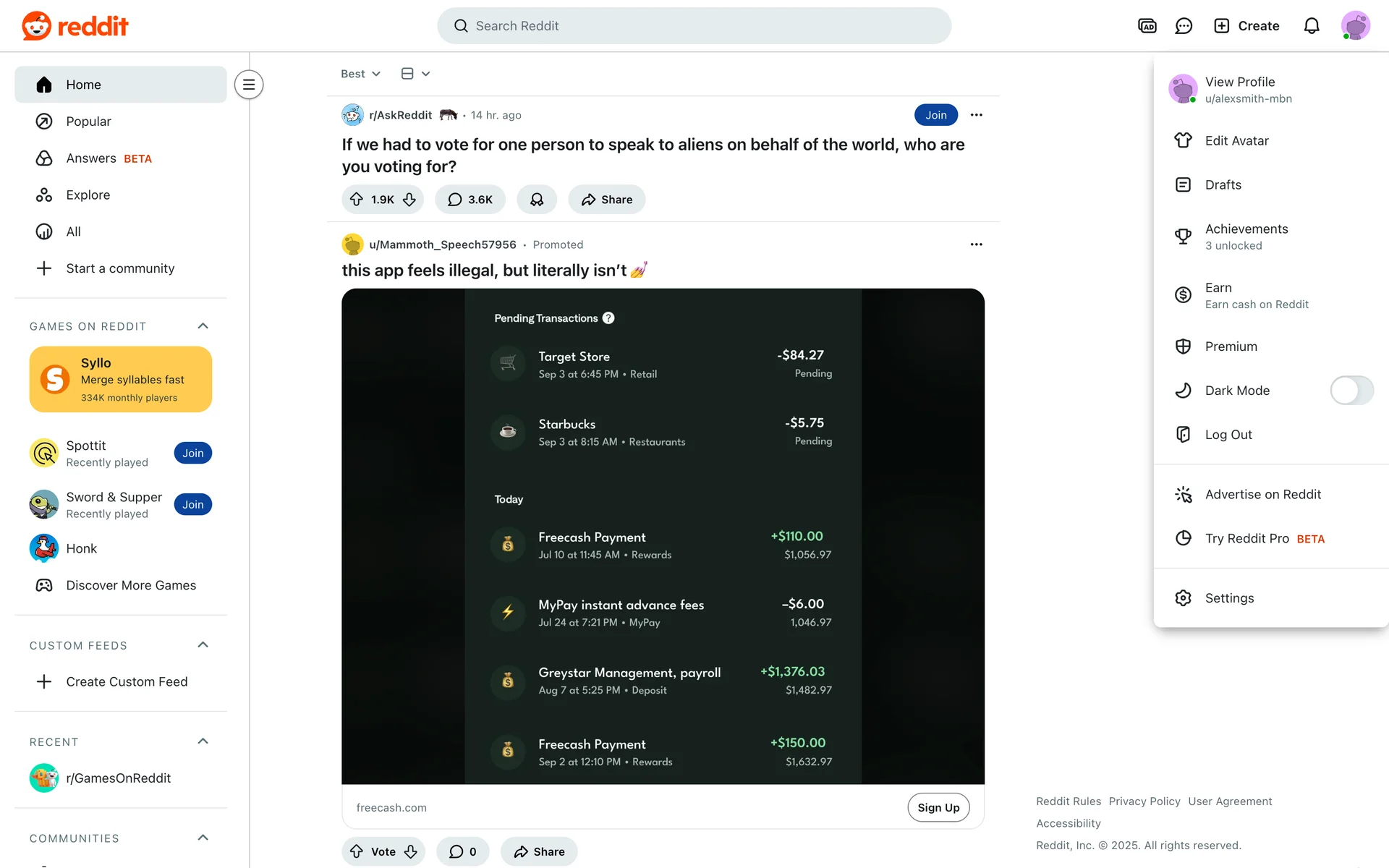Viewport: 1389px width, 868px height.
Task: Open comments on the AskReddit post
Action: [x=470, y=200]
